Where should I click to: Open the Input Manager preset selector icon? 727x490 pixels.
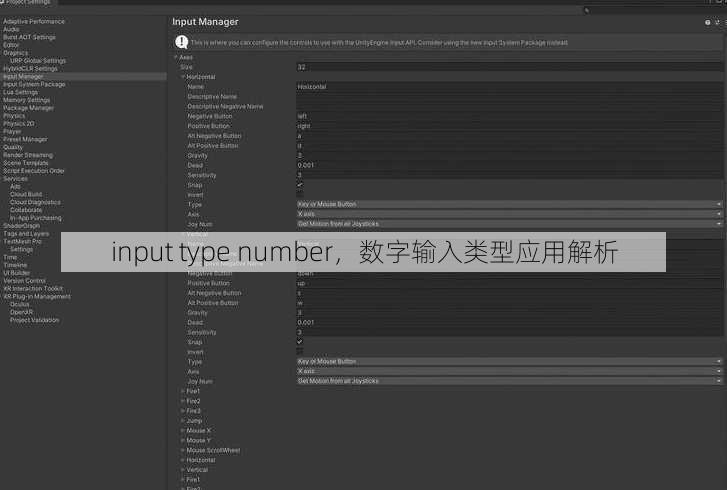click(x=717, y=22)
